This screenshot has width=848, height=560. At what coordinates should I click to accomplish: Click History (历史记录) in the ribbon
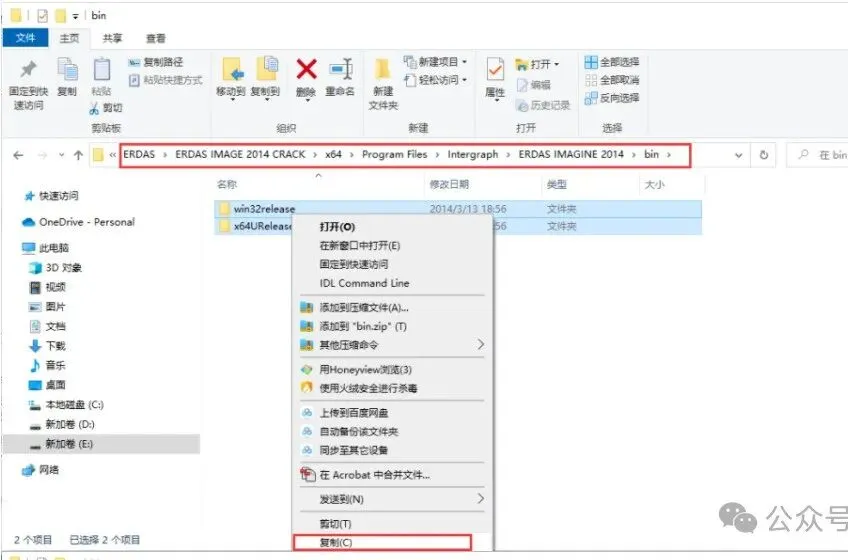coord(543,105)
